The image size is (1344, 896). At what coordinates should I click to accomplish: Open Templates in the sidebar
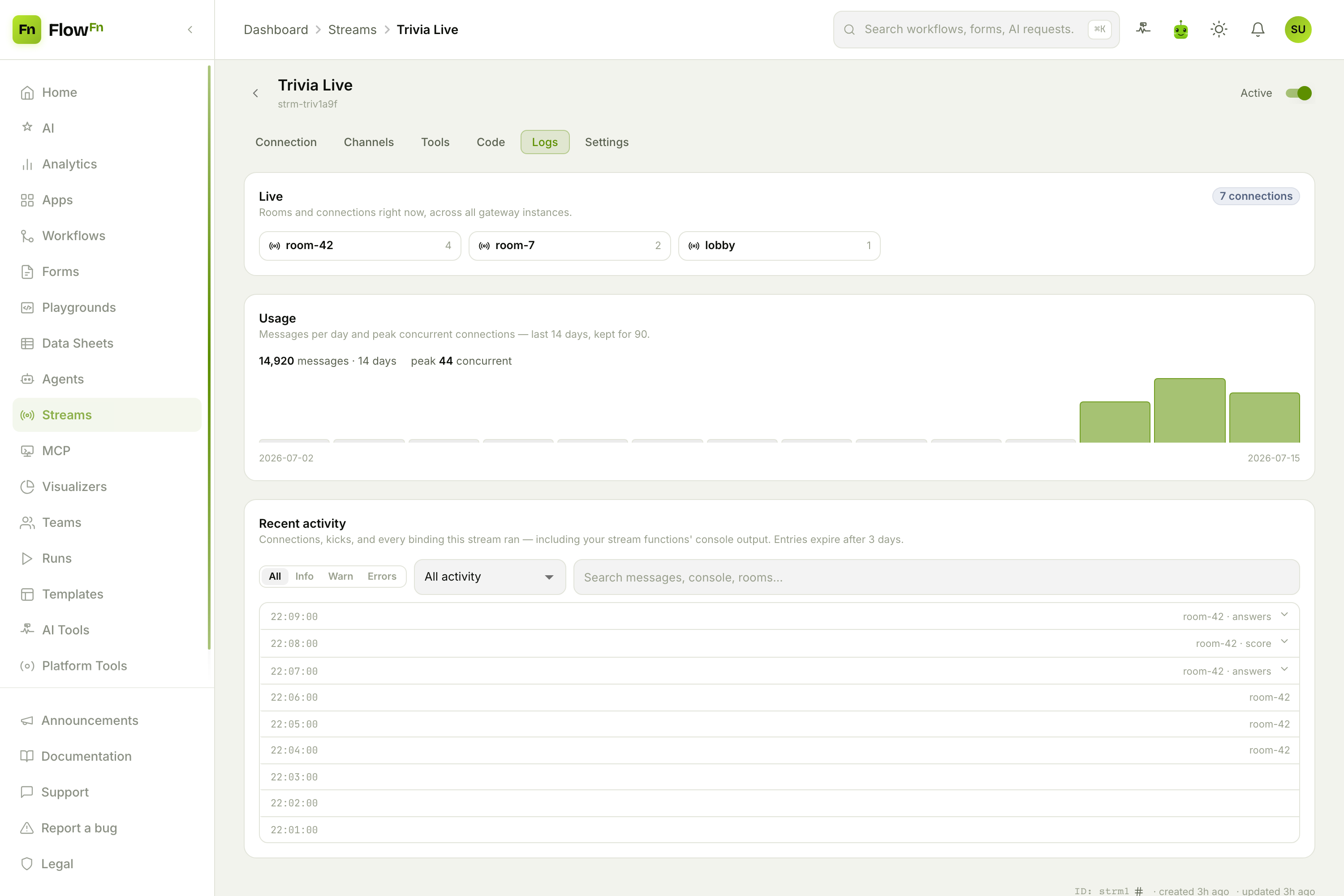(x=107, y=594)
